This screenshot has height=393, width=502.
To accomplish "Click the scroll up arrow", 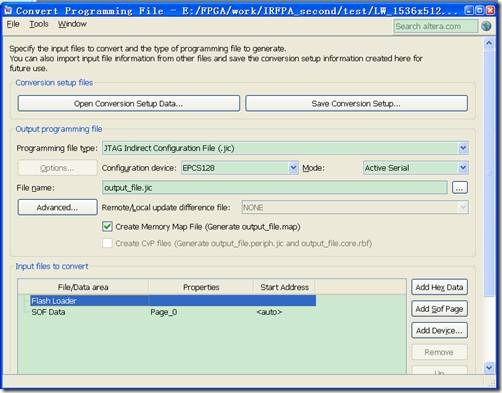I will 489,43.
